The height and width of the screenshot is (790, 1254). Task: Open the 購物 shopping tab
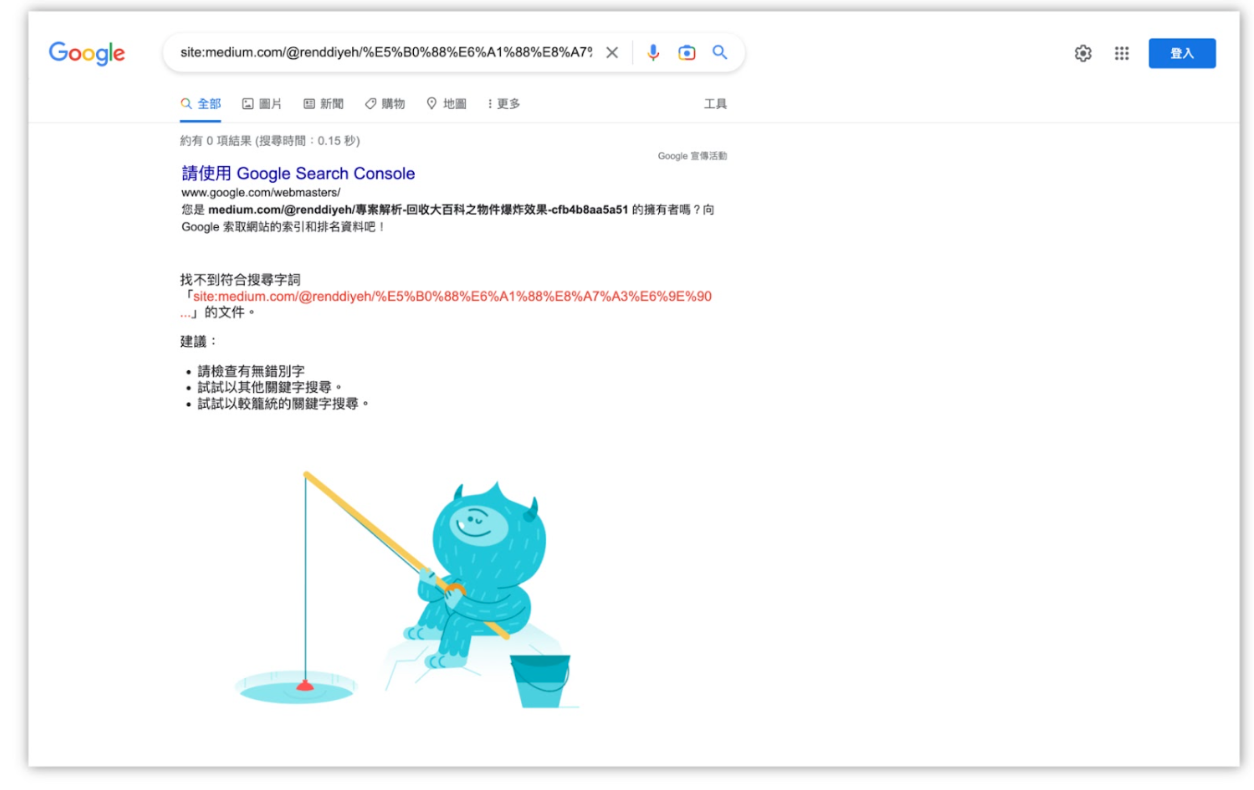tap(385, 104)
